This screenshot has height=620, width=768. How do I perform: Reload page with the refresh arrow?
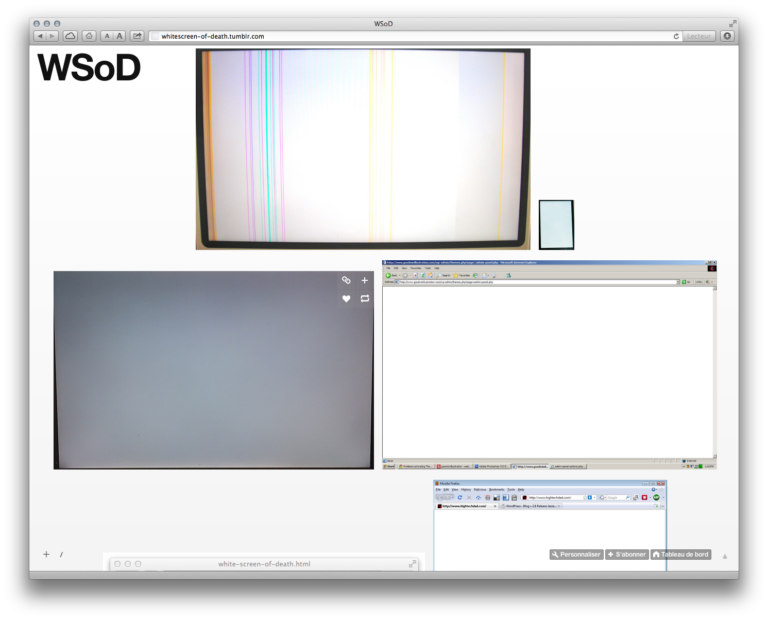pos(676,36)
